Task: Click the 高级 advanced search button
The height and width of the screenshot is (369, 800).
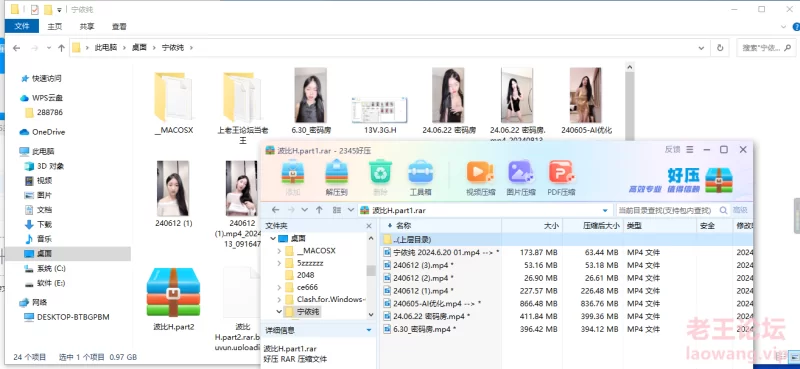Action: pos(740,210)
